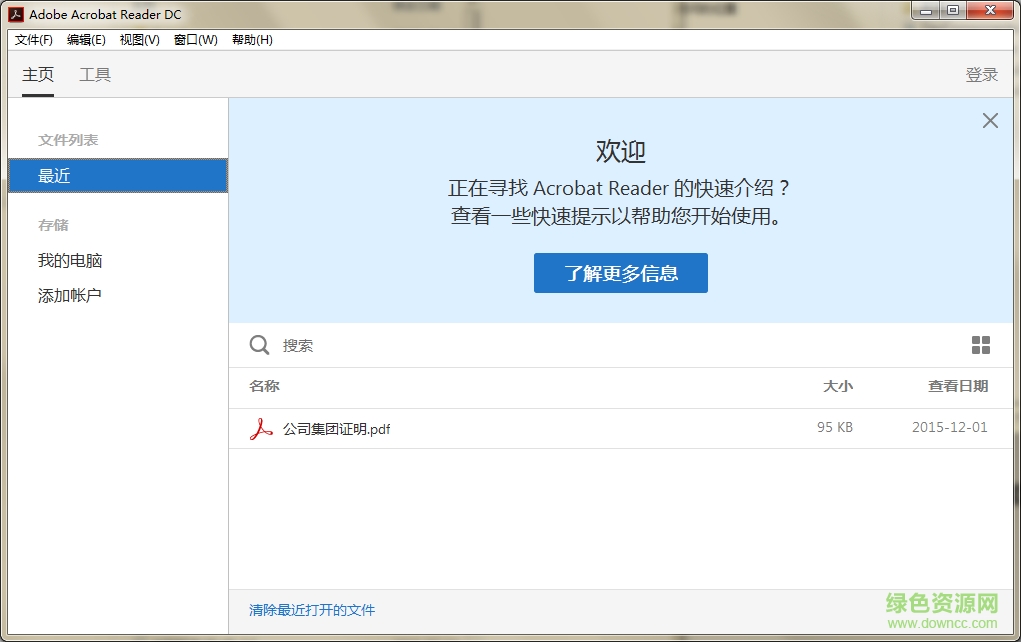Click the PDF icon beside 公司集团证明.pdf
Viewport: 1021px width, 642px height.
(260, 428)
